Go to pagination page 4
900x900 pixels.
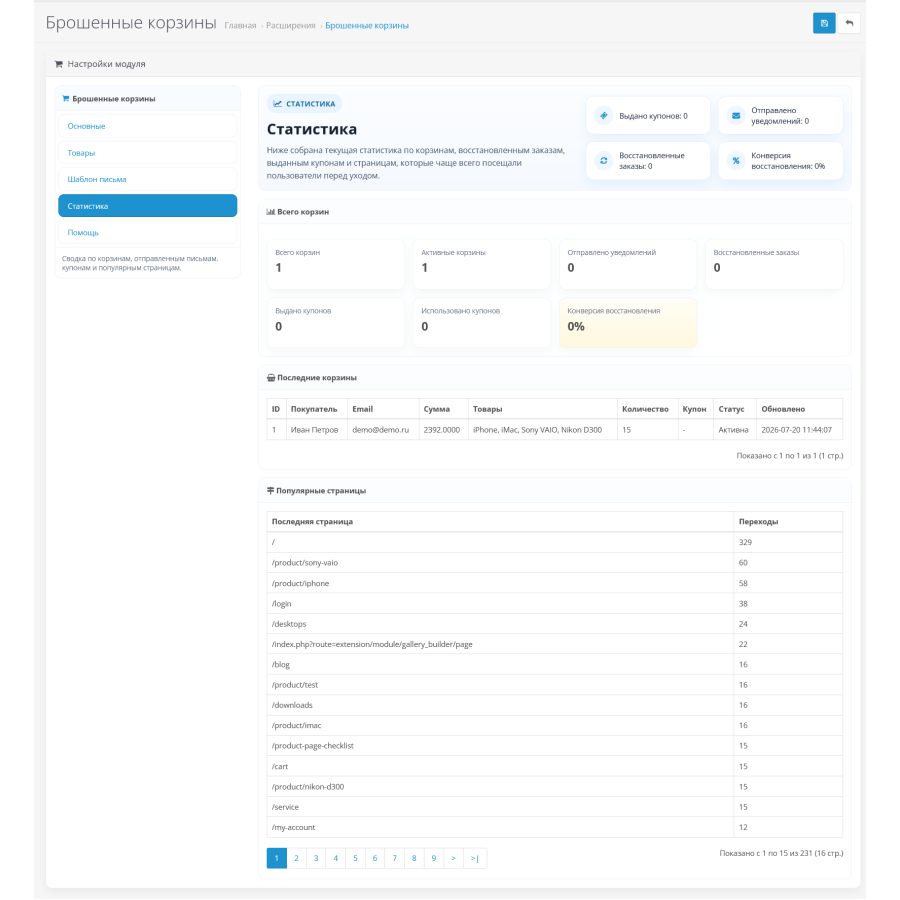pos(336,858)
